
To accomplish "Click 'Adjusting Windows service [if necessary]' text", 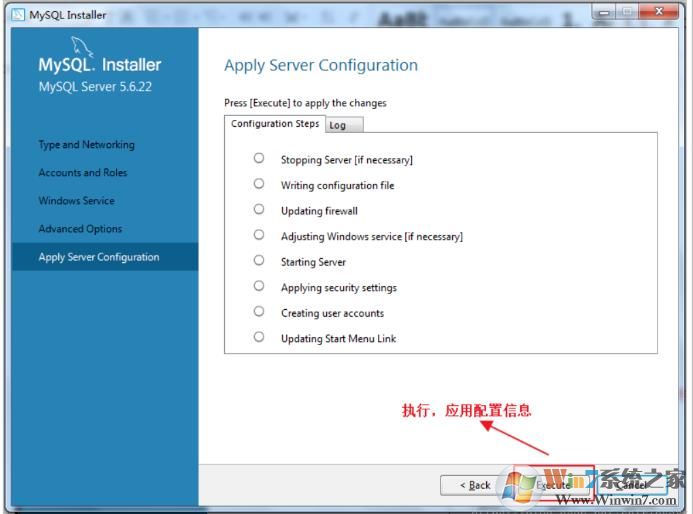I will pos(372,237).
